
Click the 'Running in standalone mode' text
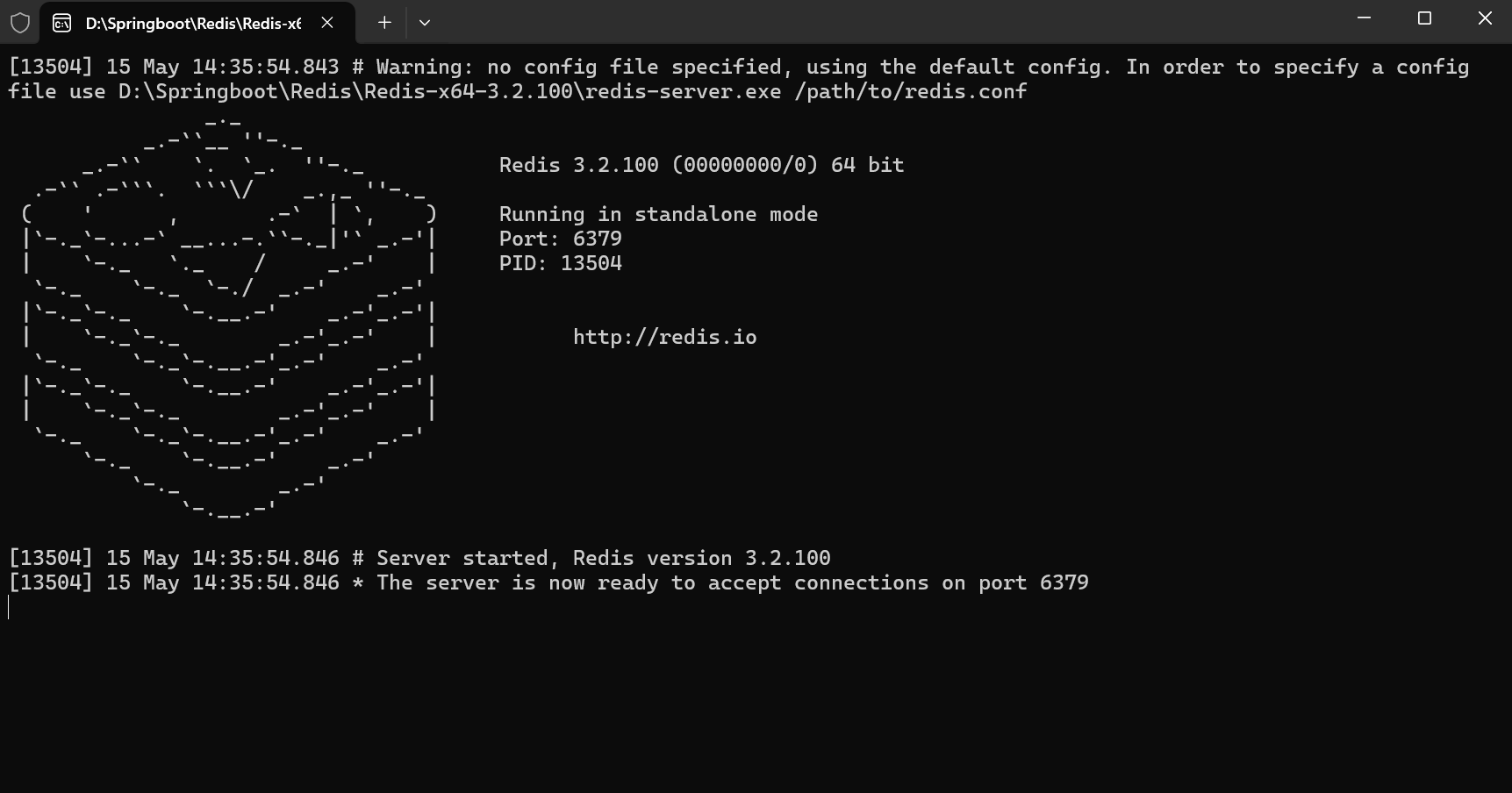click(x=658, y=215)
